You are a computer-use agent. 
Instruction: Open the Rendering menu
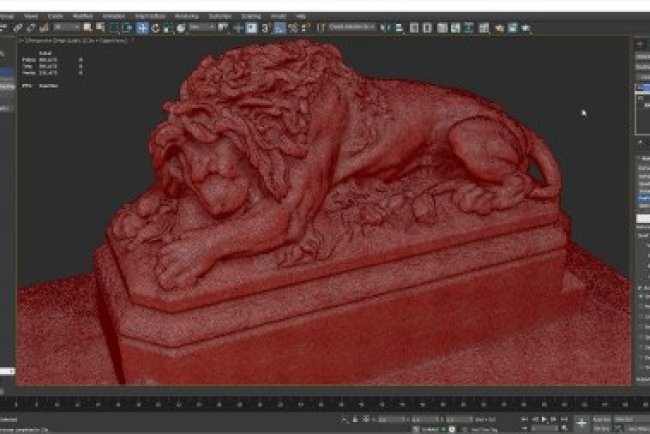187,16
